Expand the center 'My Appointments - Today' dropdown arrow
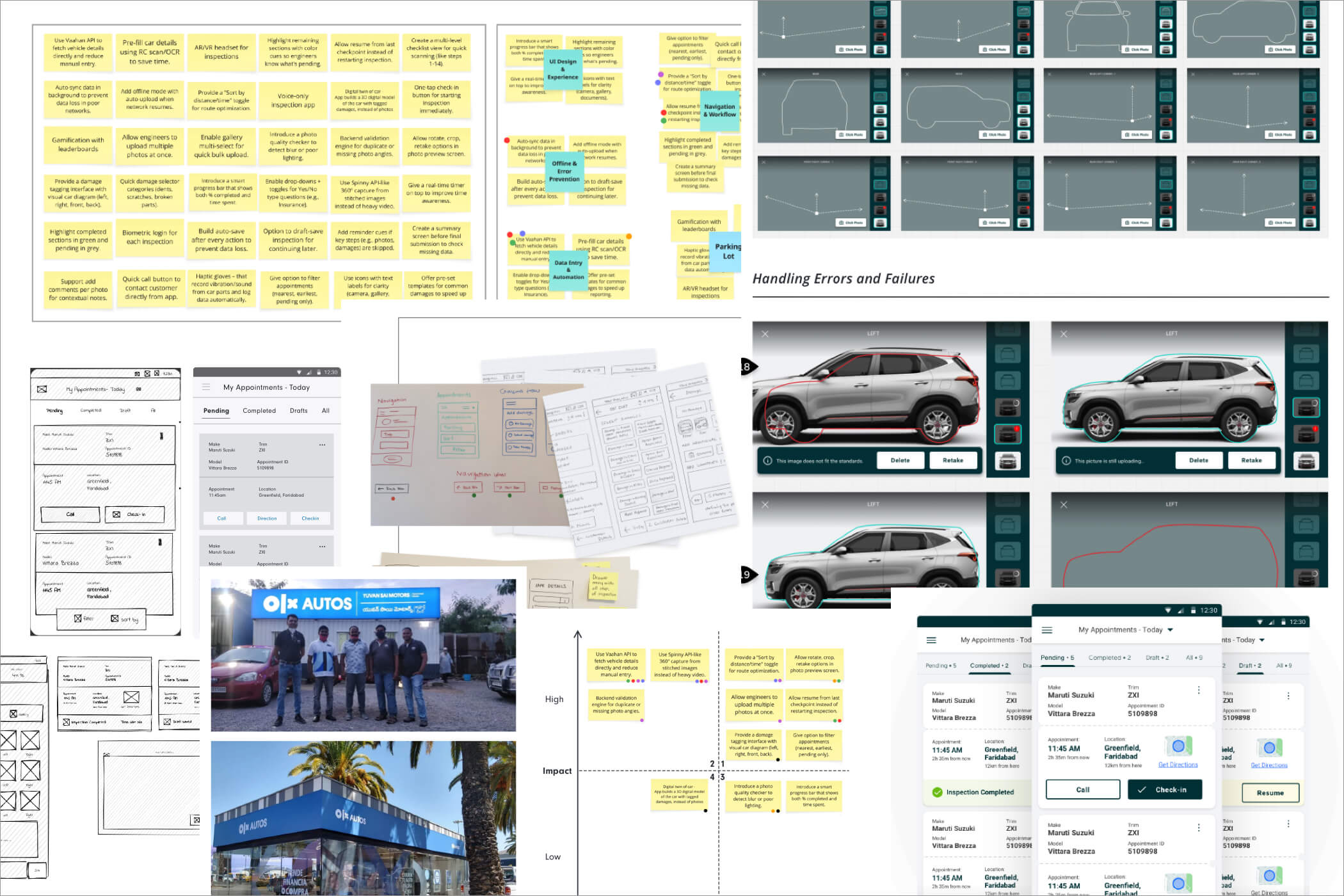 tap(1171, 630)
